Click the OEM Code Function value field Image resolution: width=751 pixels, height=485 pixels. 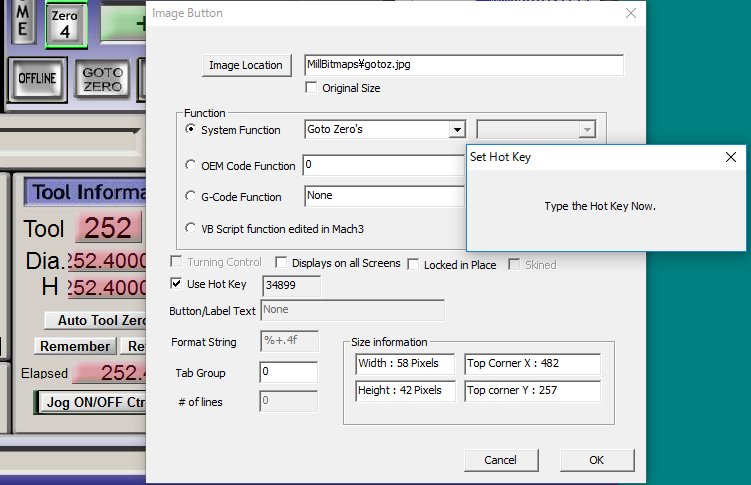tap(384, 165)
